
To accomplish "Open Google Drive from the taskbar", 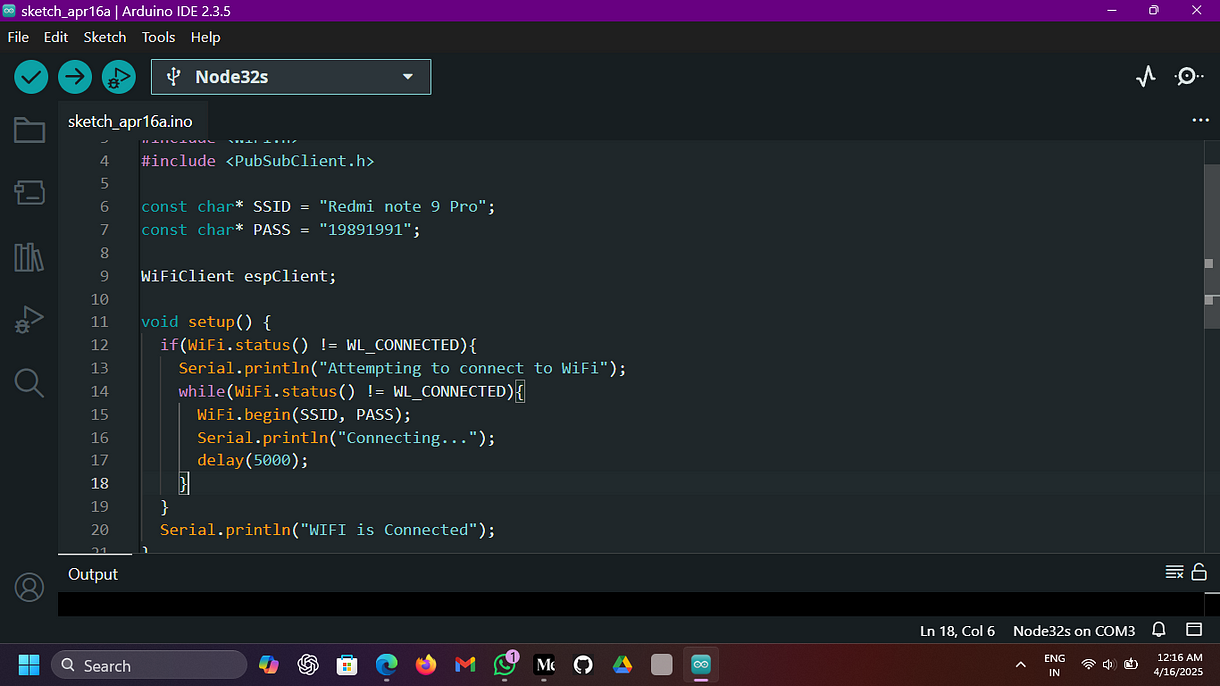I will click(622, 665).
